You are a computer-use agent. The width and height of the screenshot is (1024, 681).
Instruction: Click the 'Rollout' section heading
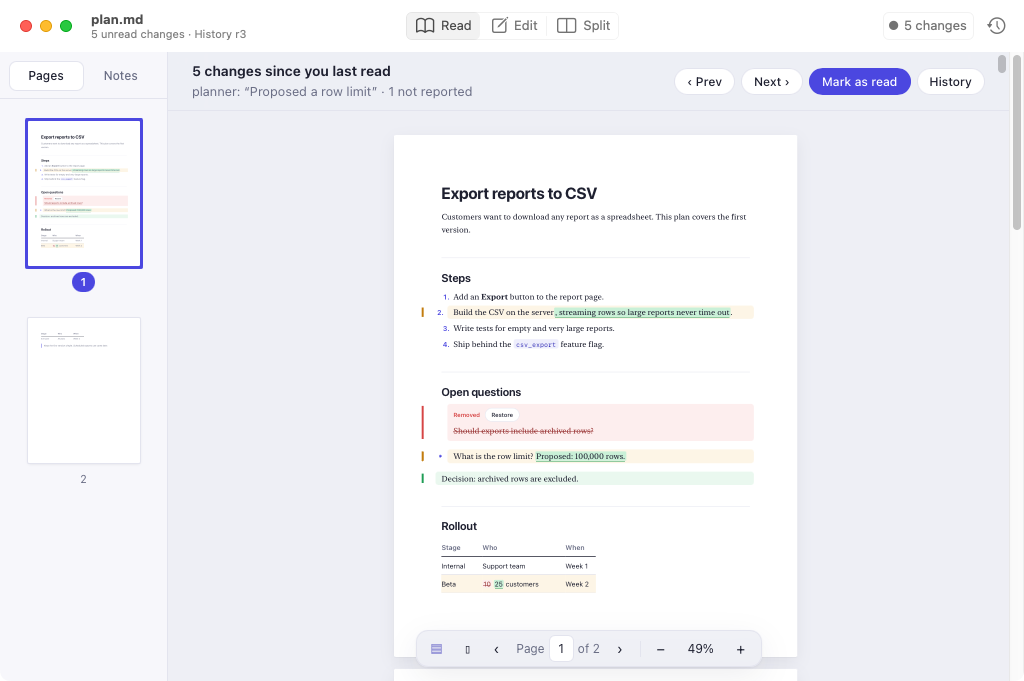click(x=459, y=526)
